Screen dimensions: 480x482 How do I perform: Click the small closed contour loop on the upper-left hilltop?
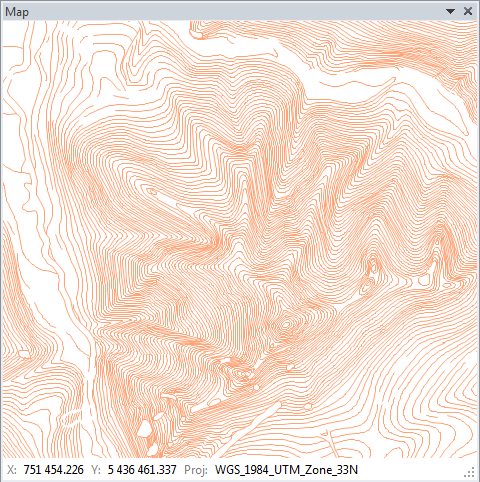[x=152, y=191]
